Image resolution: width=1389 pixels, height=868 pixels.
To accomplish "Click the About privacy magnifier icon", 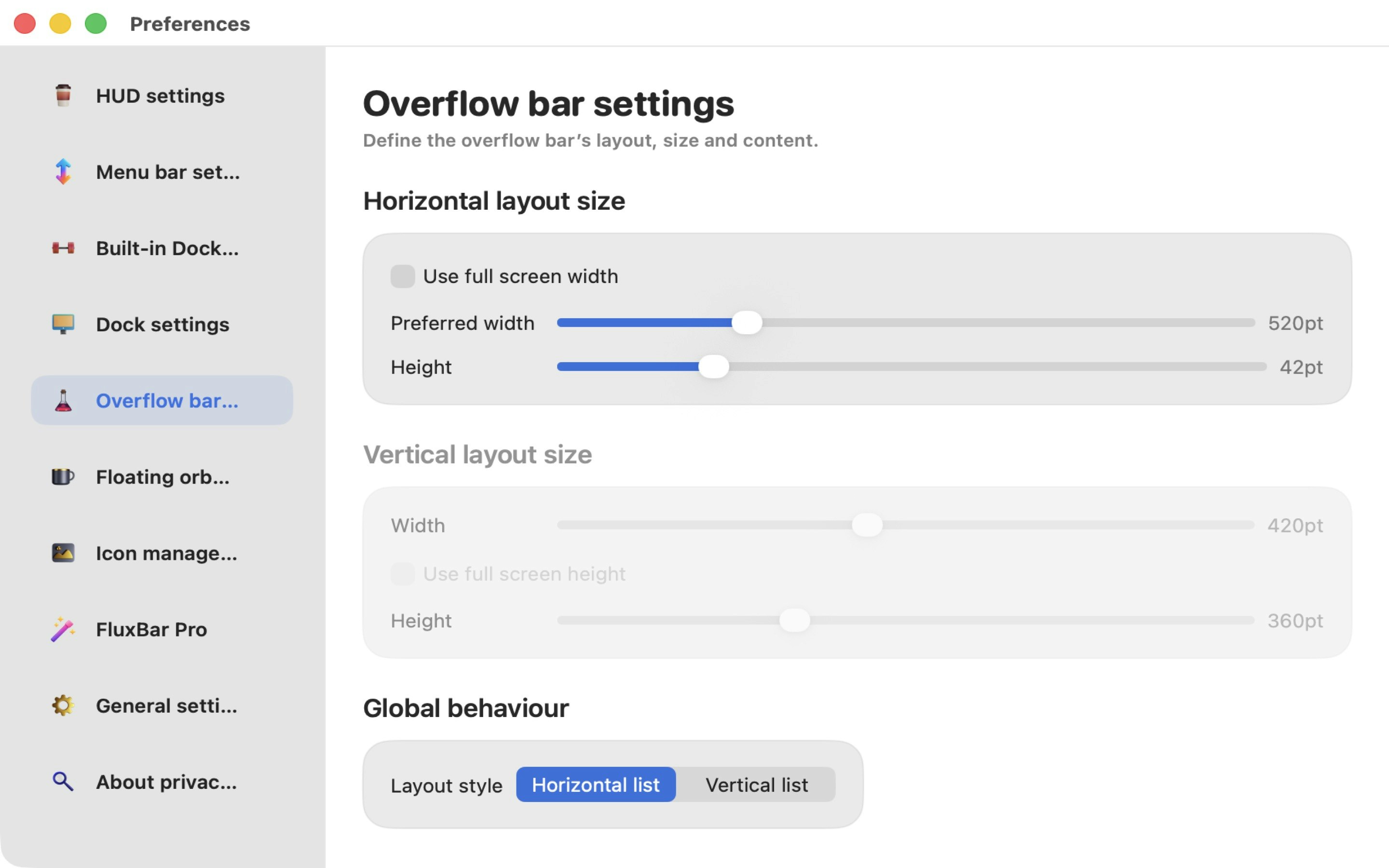I will point(63,782).
